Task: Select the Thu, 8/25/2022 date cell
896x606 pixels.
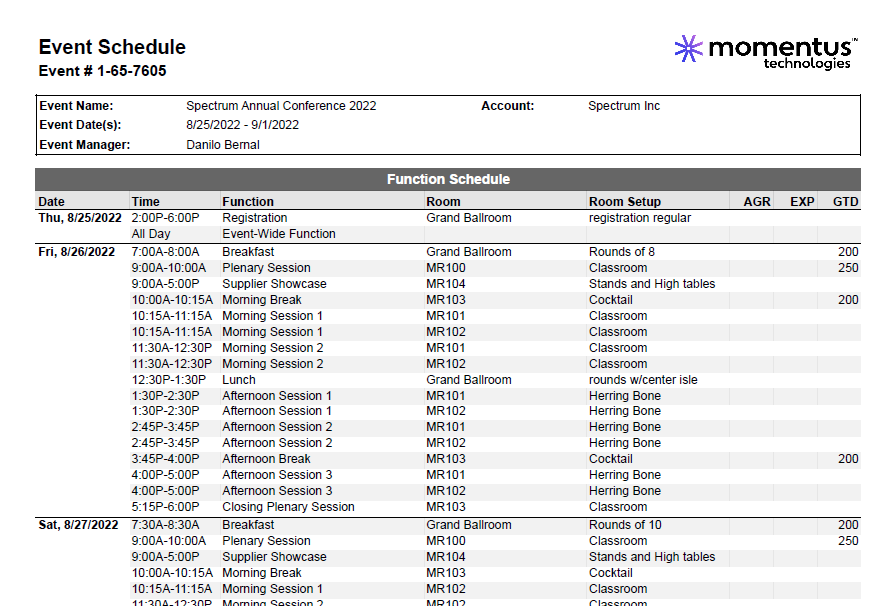Action: coord(80,218)
